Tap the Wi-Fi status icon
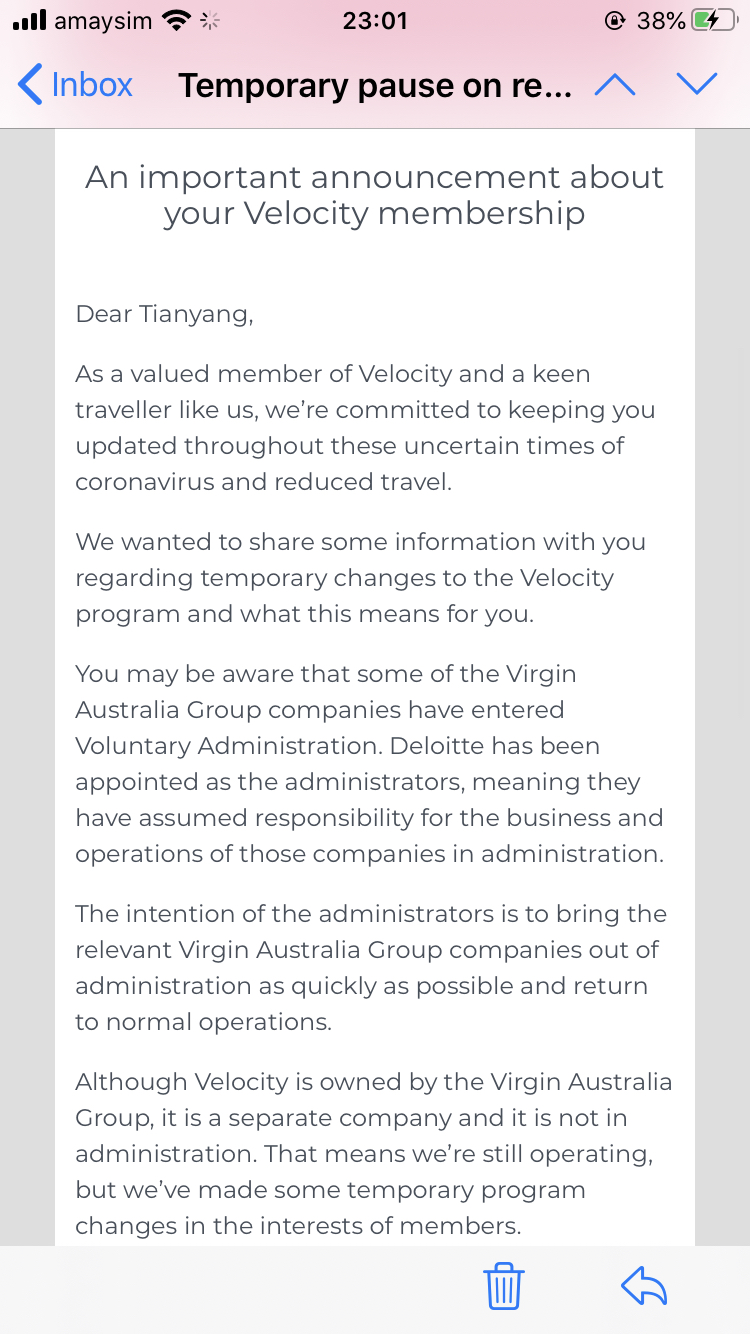This screenshot has height=1334, width=750. tap(176, 20)
